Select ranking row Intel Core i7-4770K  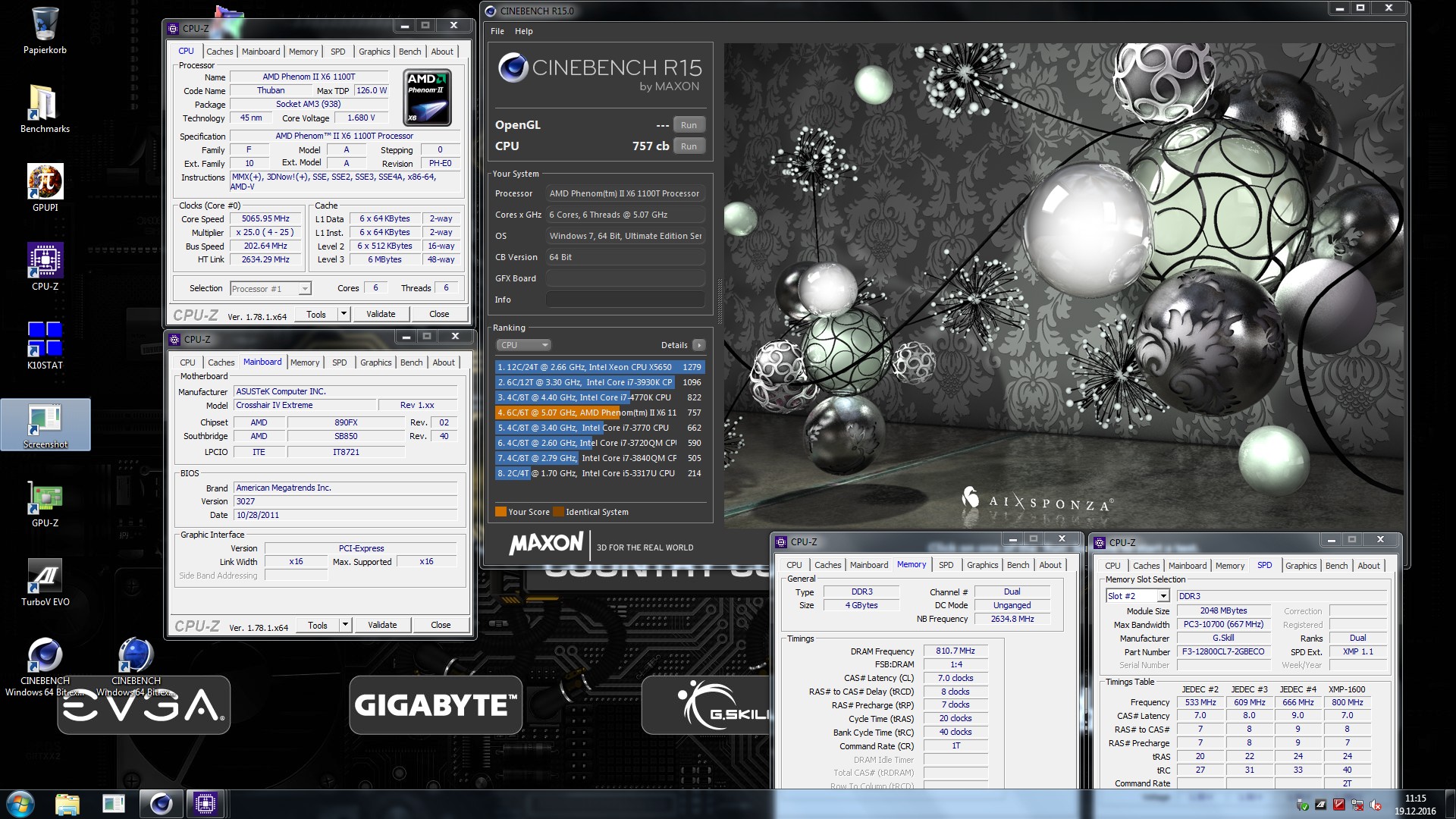click(x=599, y=397)
